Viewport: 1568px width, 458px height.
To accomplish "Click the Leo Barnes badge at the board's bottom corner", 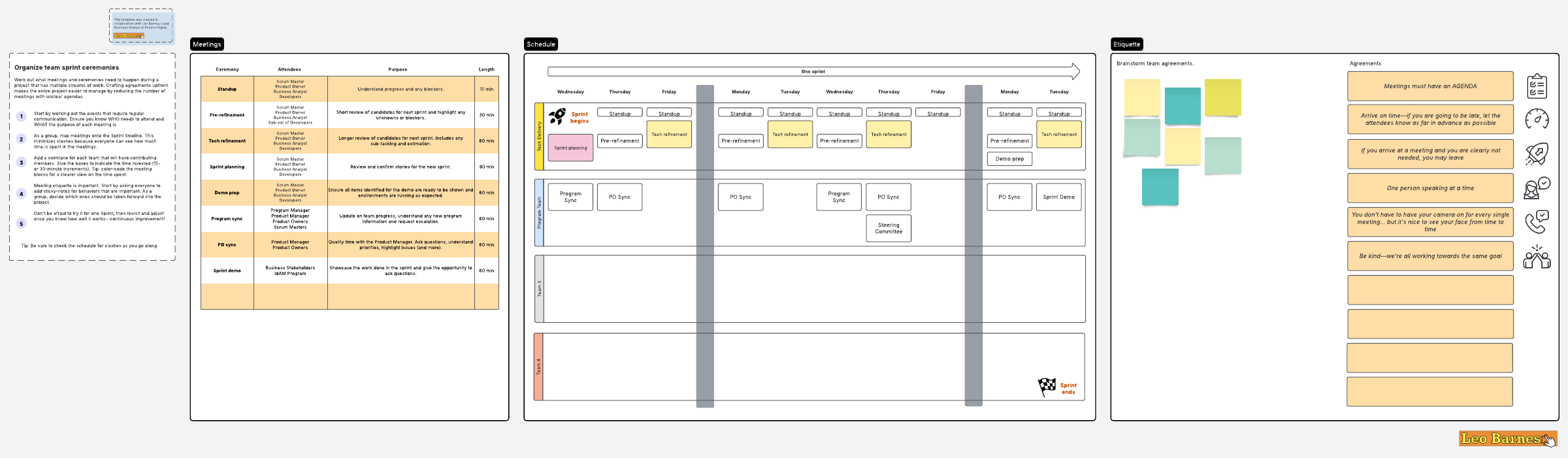I will click(x=1508, y=438).
